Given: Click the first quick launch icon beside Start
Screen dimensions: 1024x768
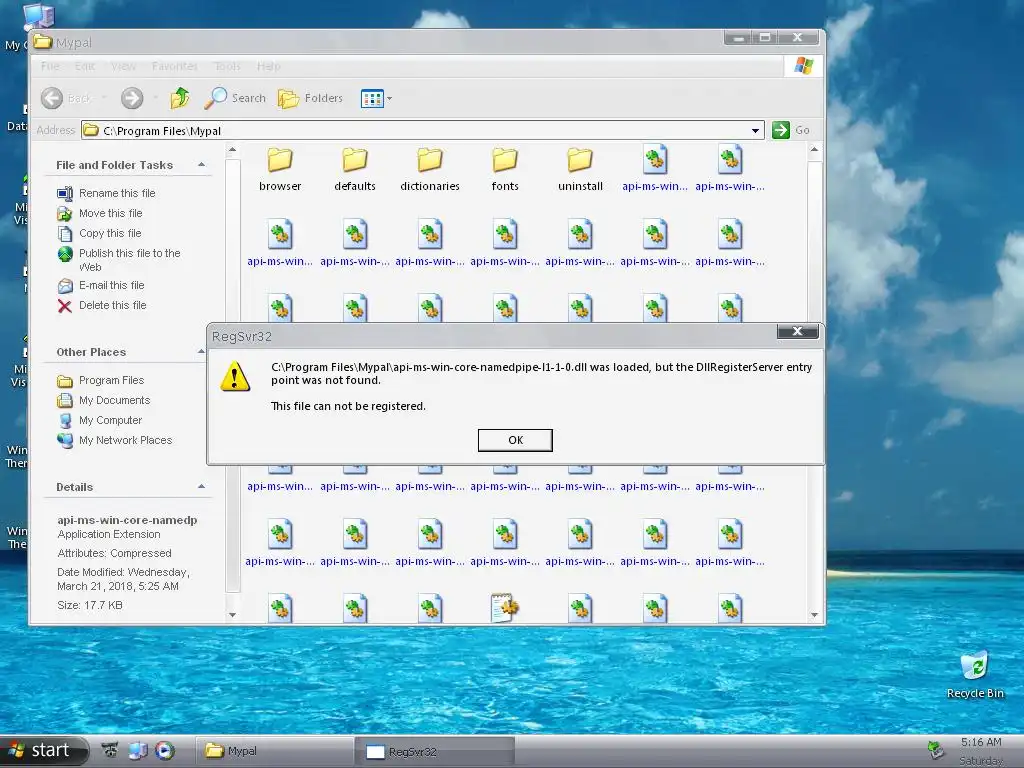Looking at the screenshot, I should point(110,750).
